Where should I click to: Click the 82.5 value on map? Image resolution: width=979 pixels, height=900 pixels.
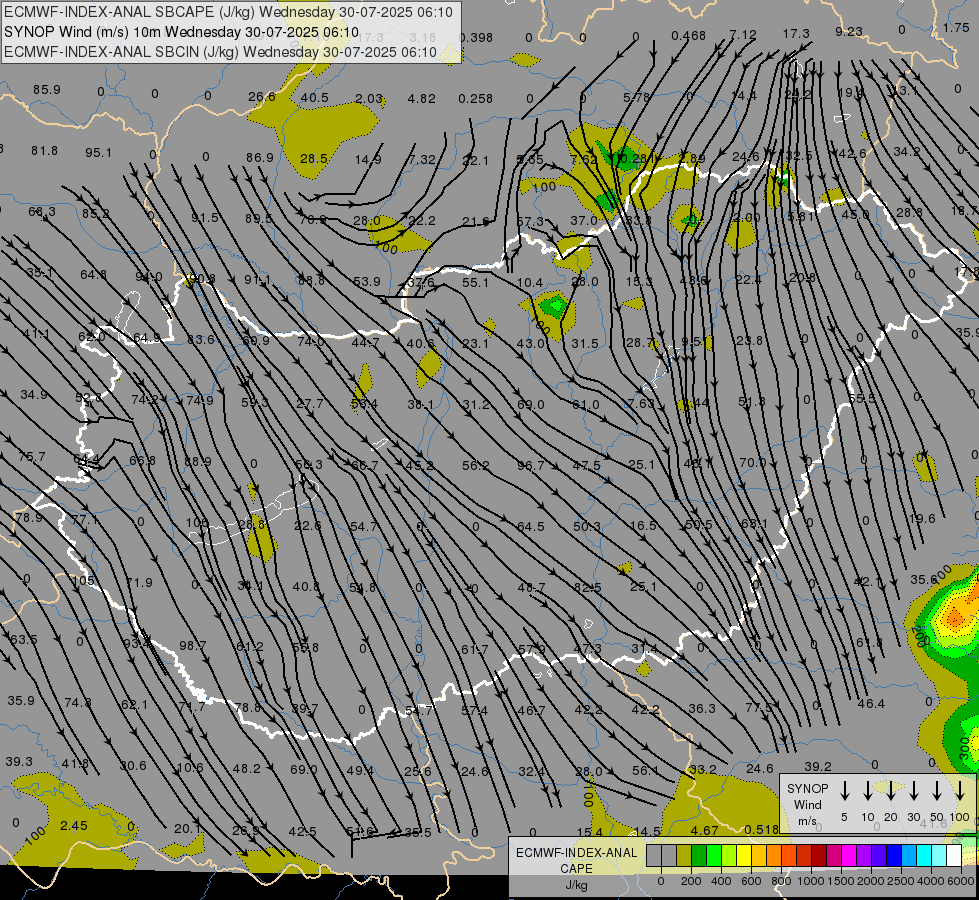click(588, 587)
